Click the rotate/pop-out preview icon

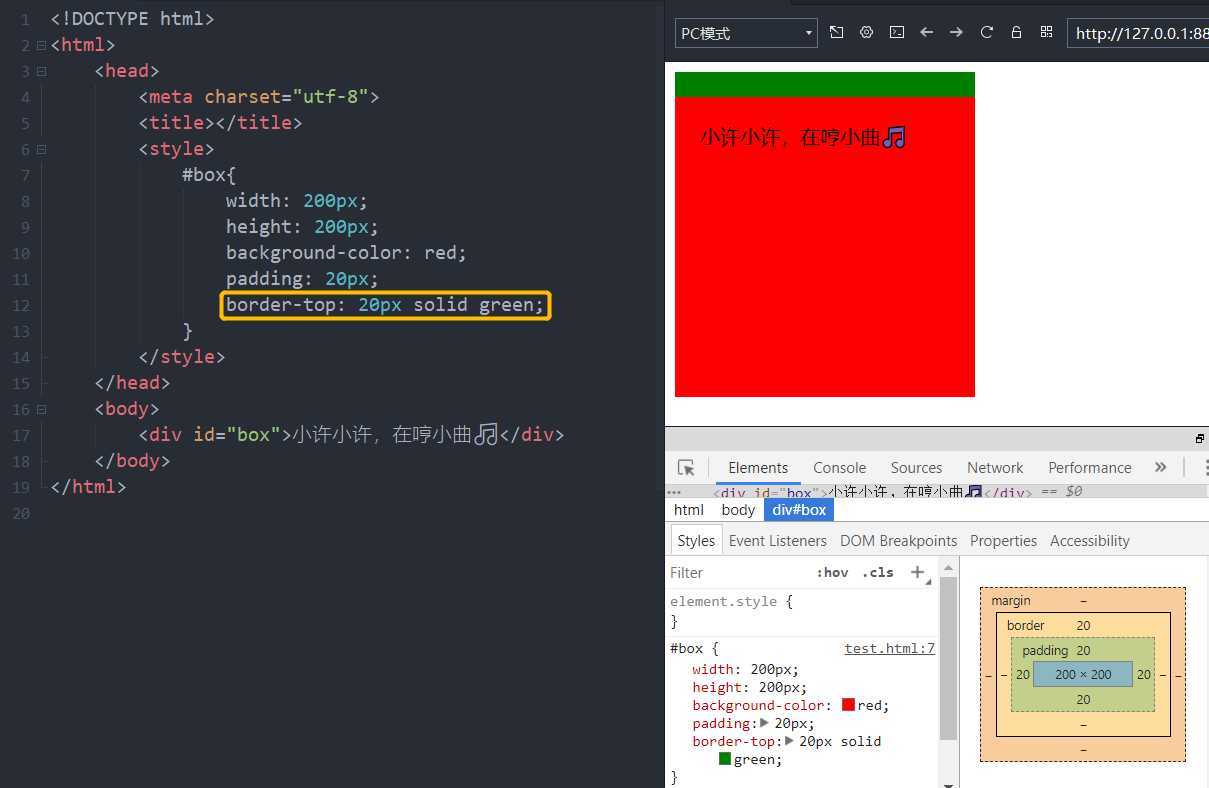click(x=837, y=32)
